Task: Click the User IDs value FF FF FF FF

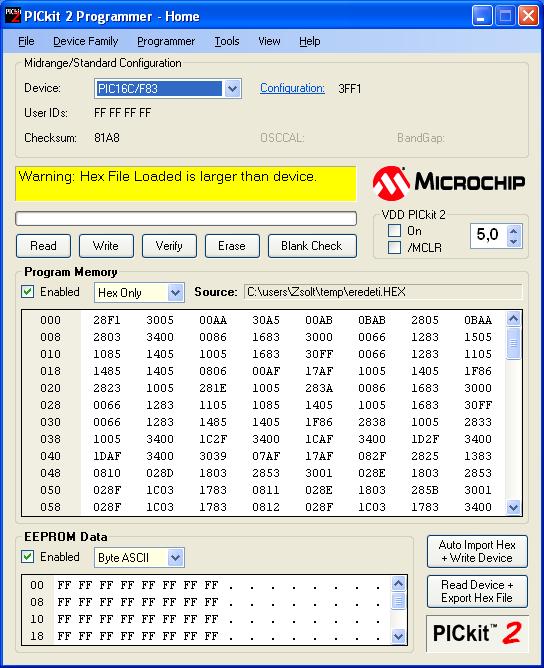Action: 123,113
